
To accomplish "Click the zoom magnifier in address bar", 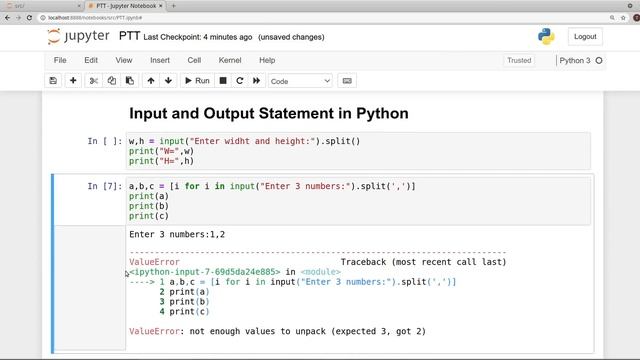I will [612, 18].
